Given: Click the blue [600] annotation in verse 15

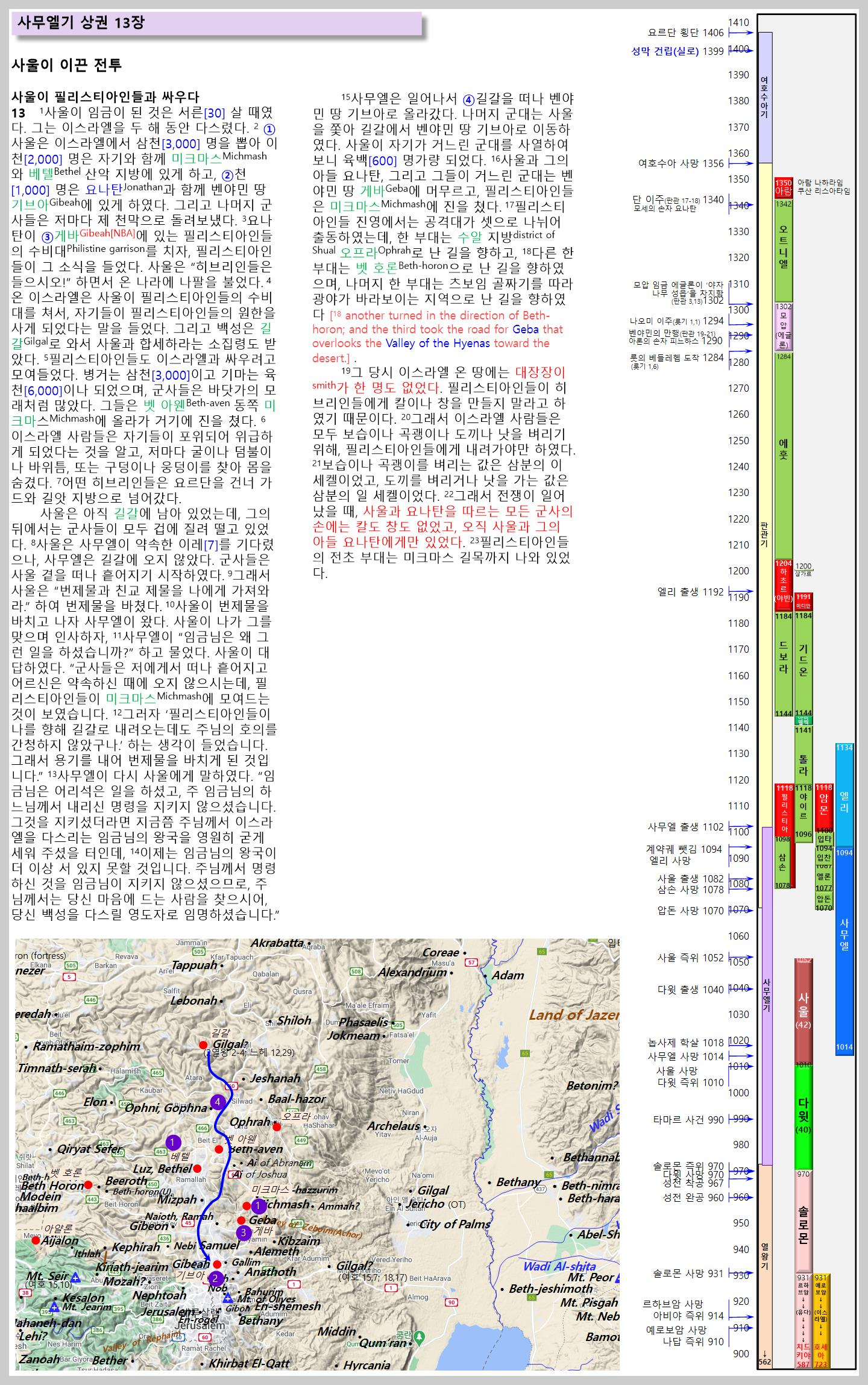Looking at the screenshot, I should tap(383, 161).
